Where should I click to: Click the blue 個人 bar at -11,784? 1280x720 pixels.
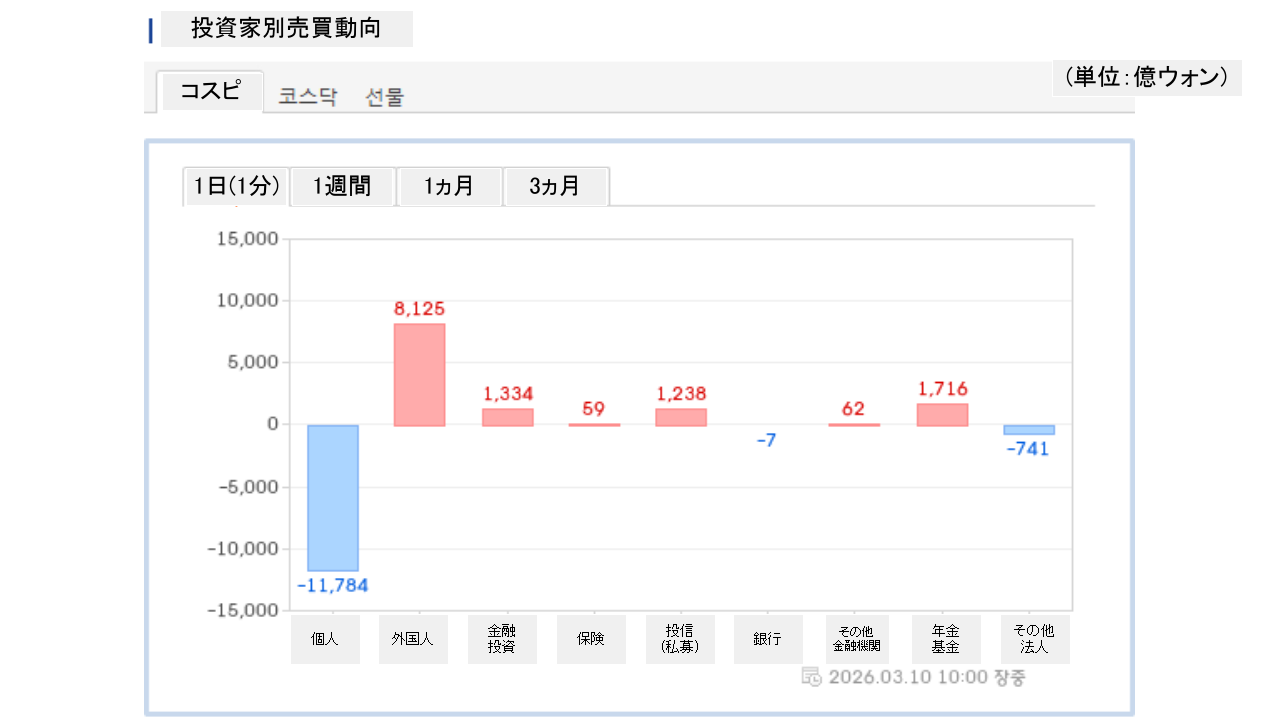coord(333,497)
